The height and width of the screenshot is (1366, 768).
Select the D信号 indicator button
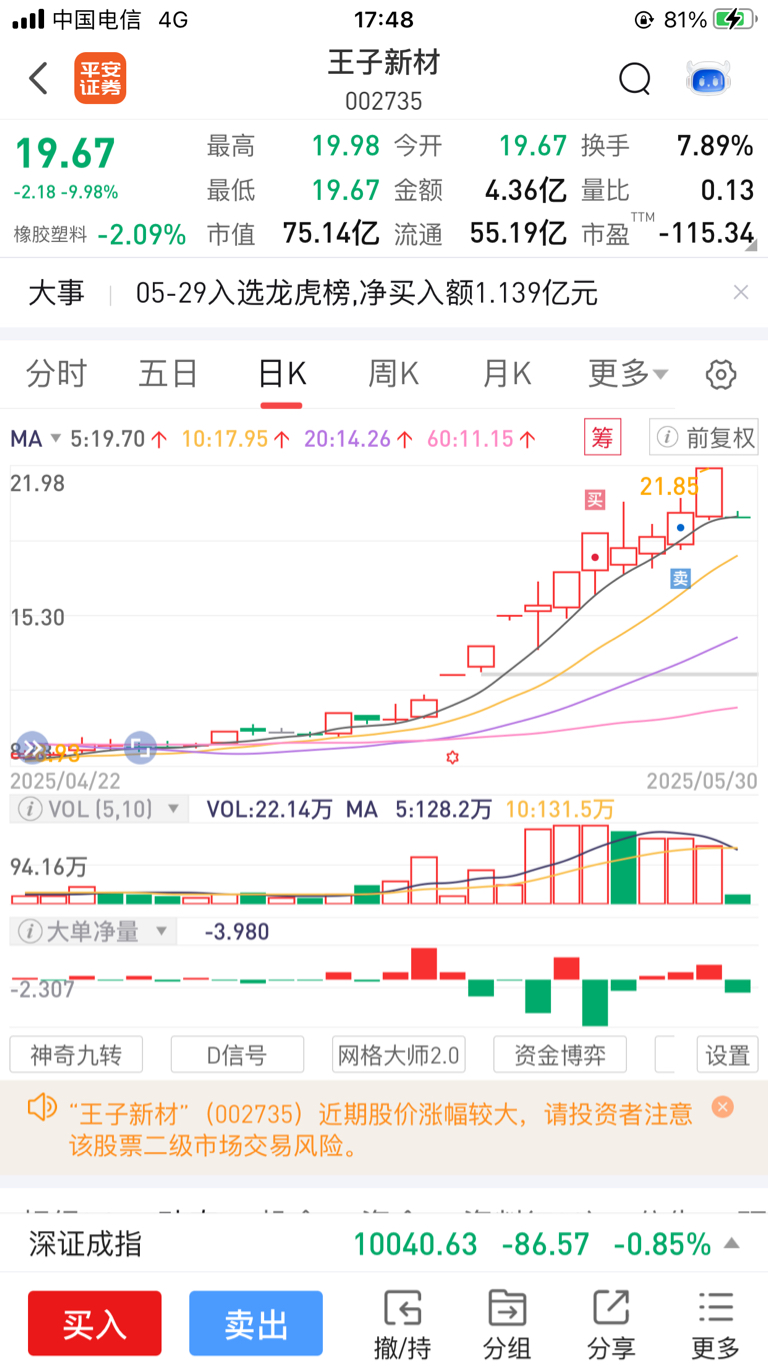pyautogui.click(x=237, y=1054)
